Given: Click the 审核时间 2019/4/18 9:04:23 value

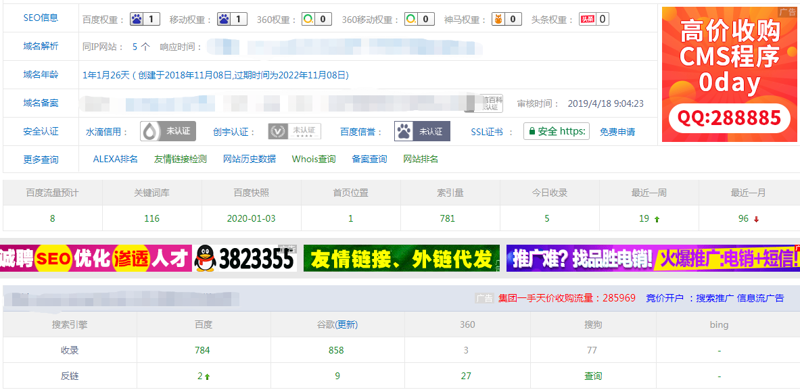Looking at the screenshot, I should click(x=606, y=104).
